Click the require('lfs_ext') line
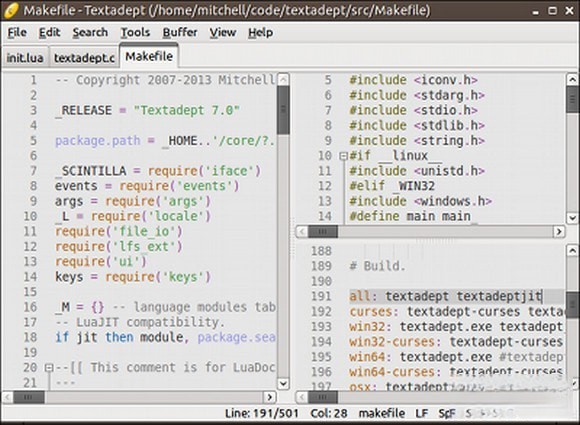 click(x=119, y=247)
